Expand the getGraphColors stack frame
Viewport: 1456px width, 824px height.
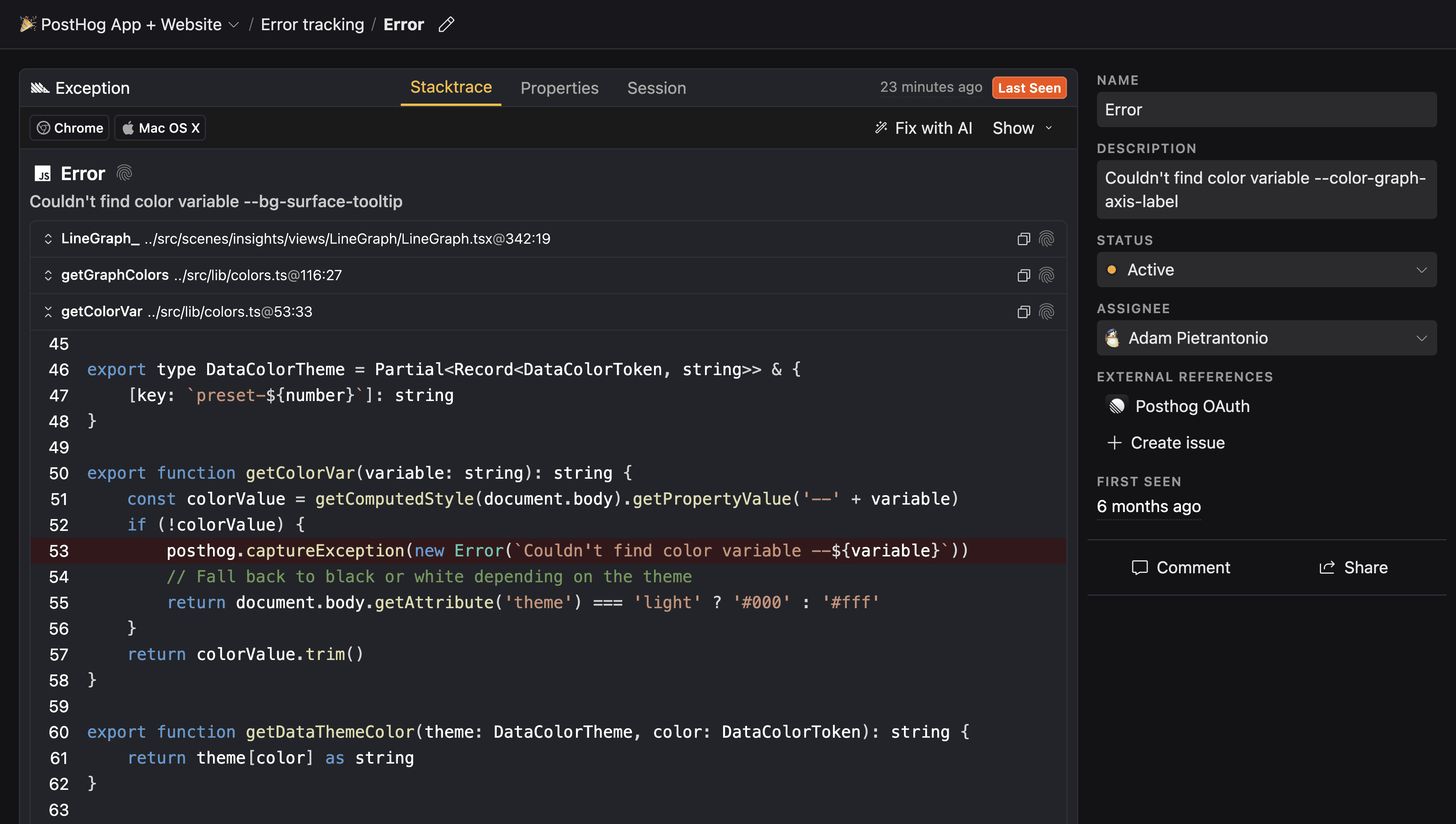[x=48, y=275]
